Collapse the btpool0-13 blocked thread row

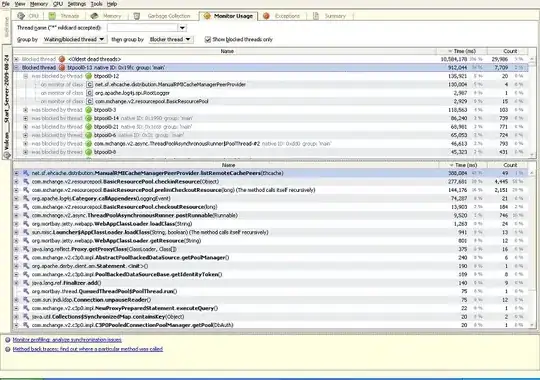16,68
